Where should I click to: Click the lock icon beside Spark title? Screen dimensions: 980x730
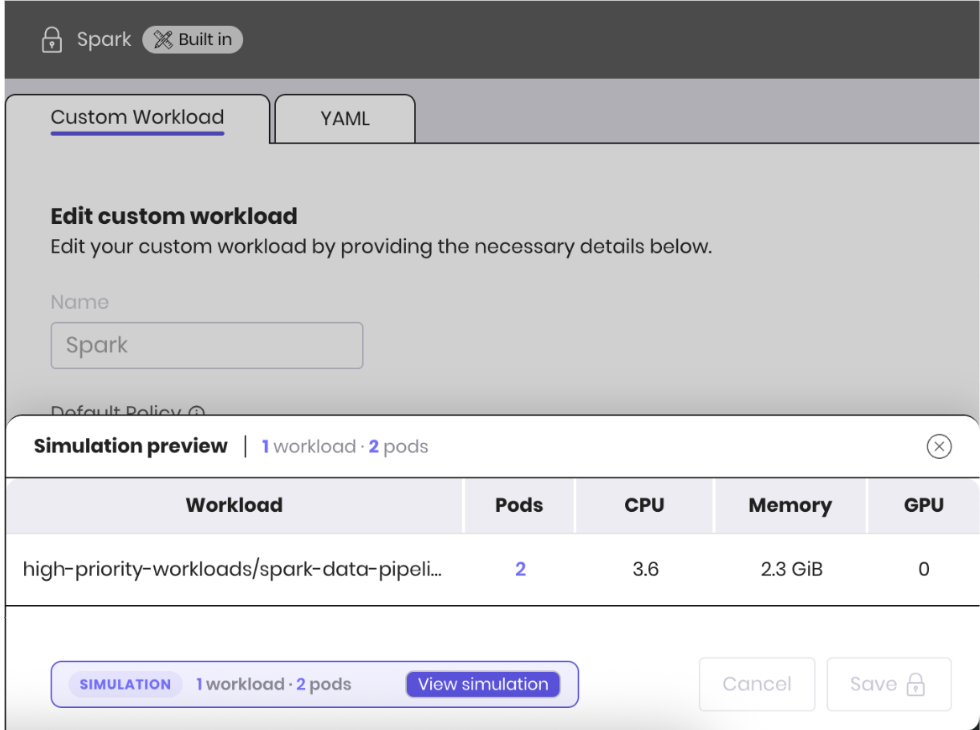[x=52, y=40]
